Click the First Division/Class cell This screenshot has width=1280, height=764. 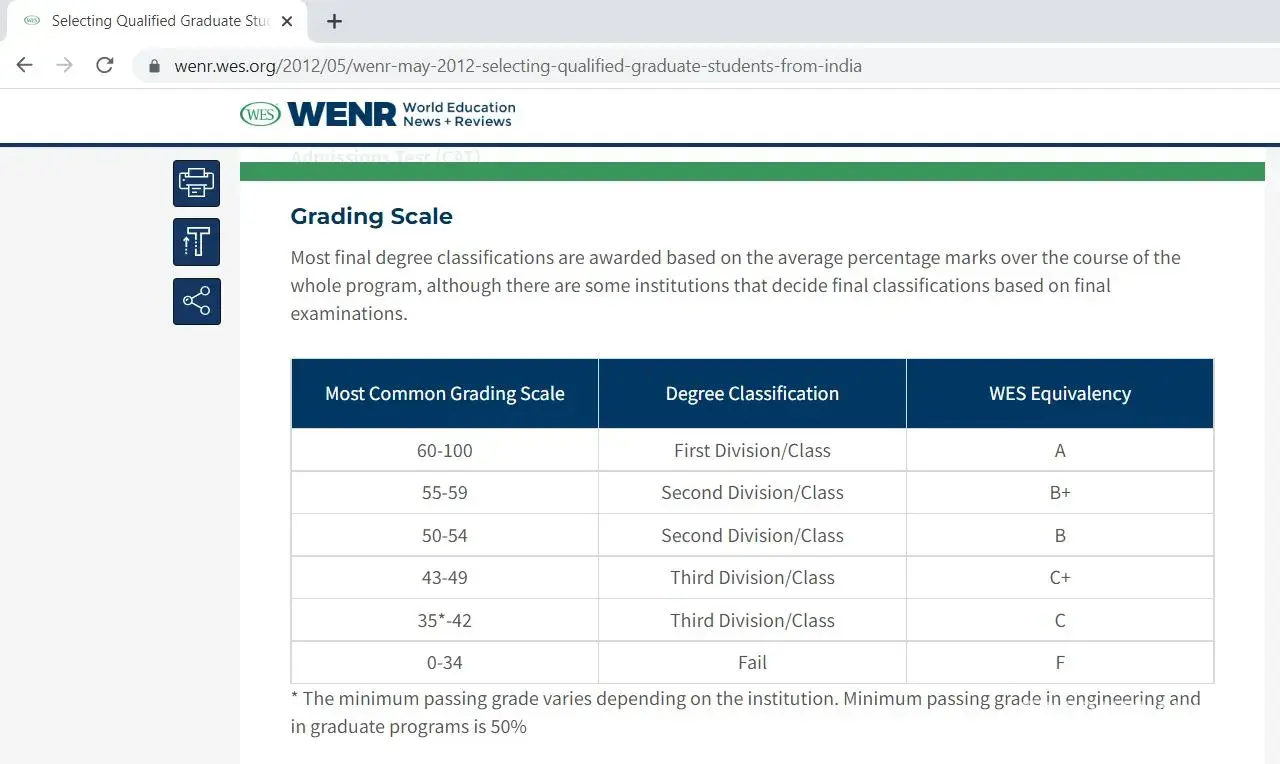[x=752, y=451]
